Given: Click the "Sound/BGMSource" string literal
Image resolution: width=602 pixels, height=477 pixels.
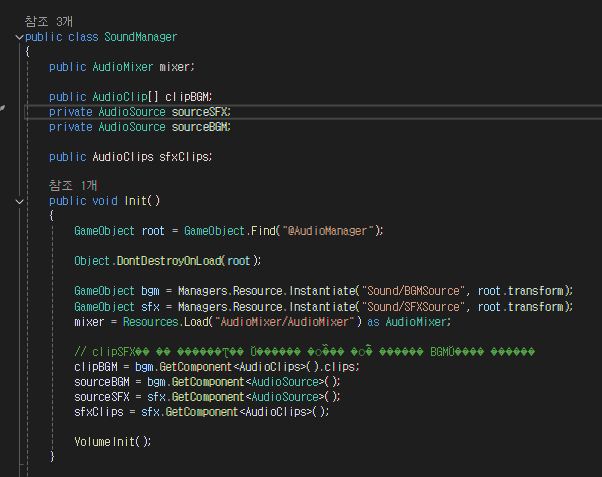Looking at the screenshot, I should coord(413,291).
